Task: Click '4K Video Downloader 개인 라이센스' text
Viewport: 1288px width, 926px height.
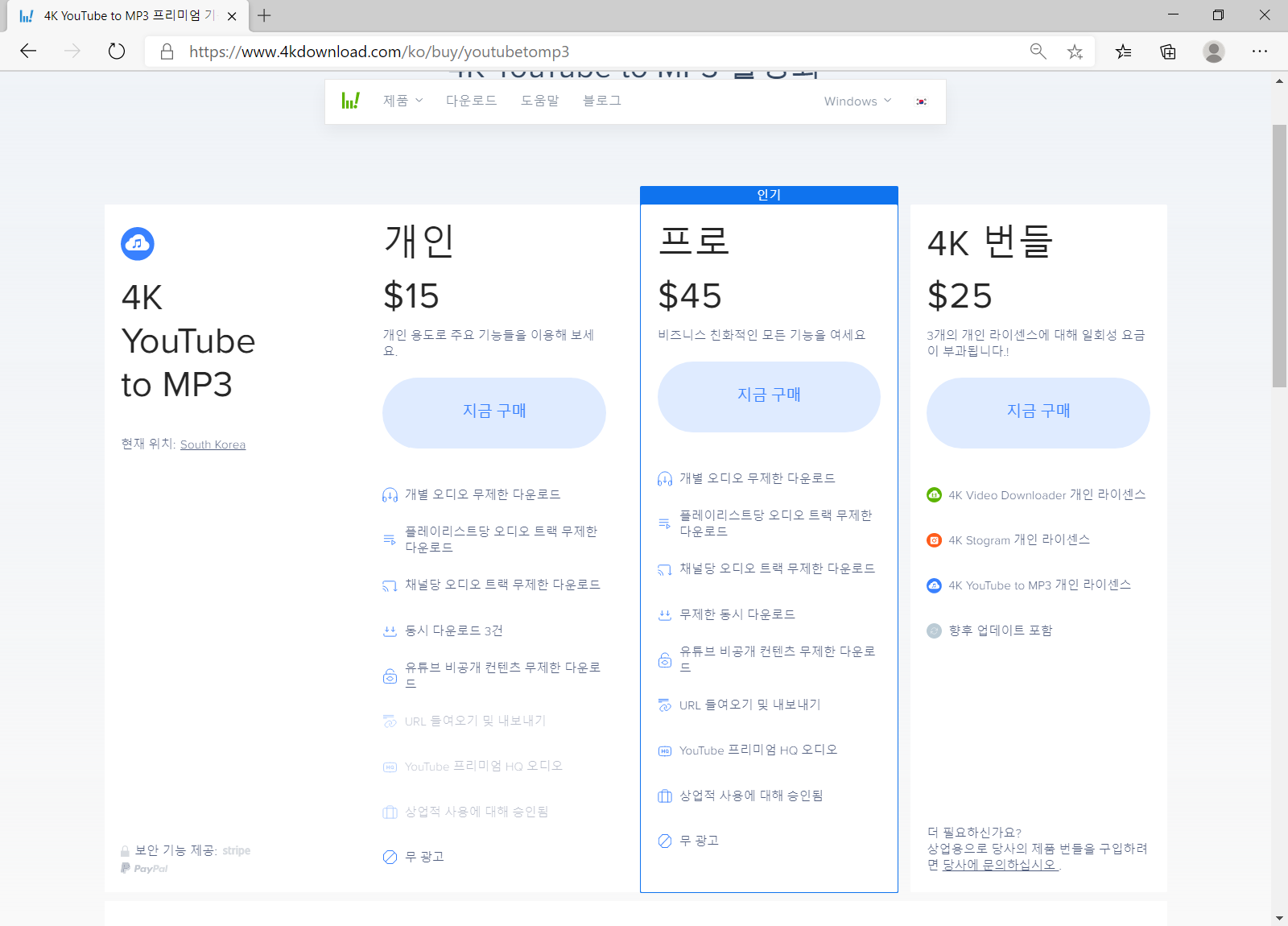Action: (x=1046, y=495)
